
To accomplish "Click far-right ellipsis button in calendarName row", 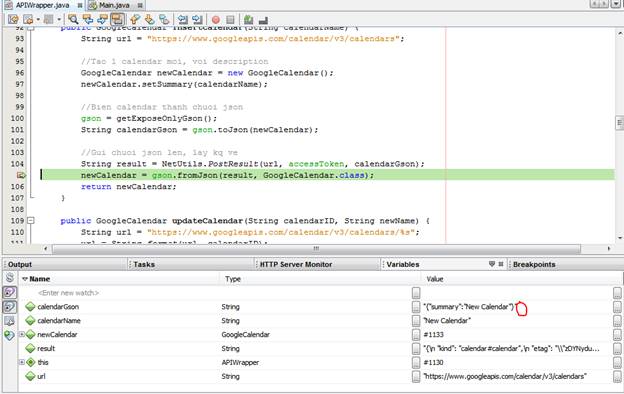I will point(617,321).
